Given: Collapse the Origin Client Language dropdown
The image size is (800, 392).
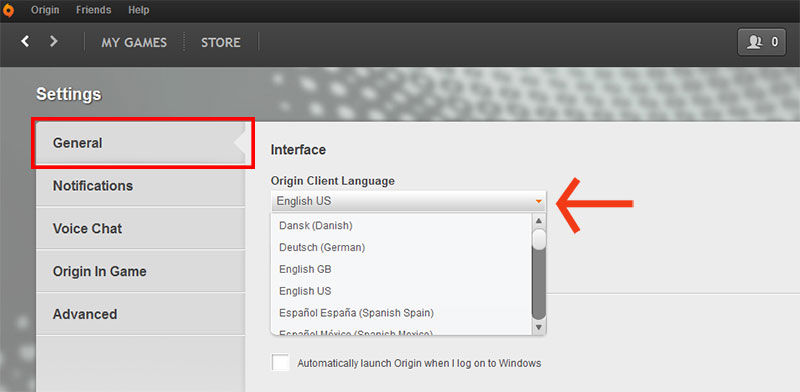Looking at the screenshot, I should pos(409,201).
